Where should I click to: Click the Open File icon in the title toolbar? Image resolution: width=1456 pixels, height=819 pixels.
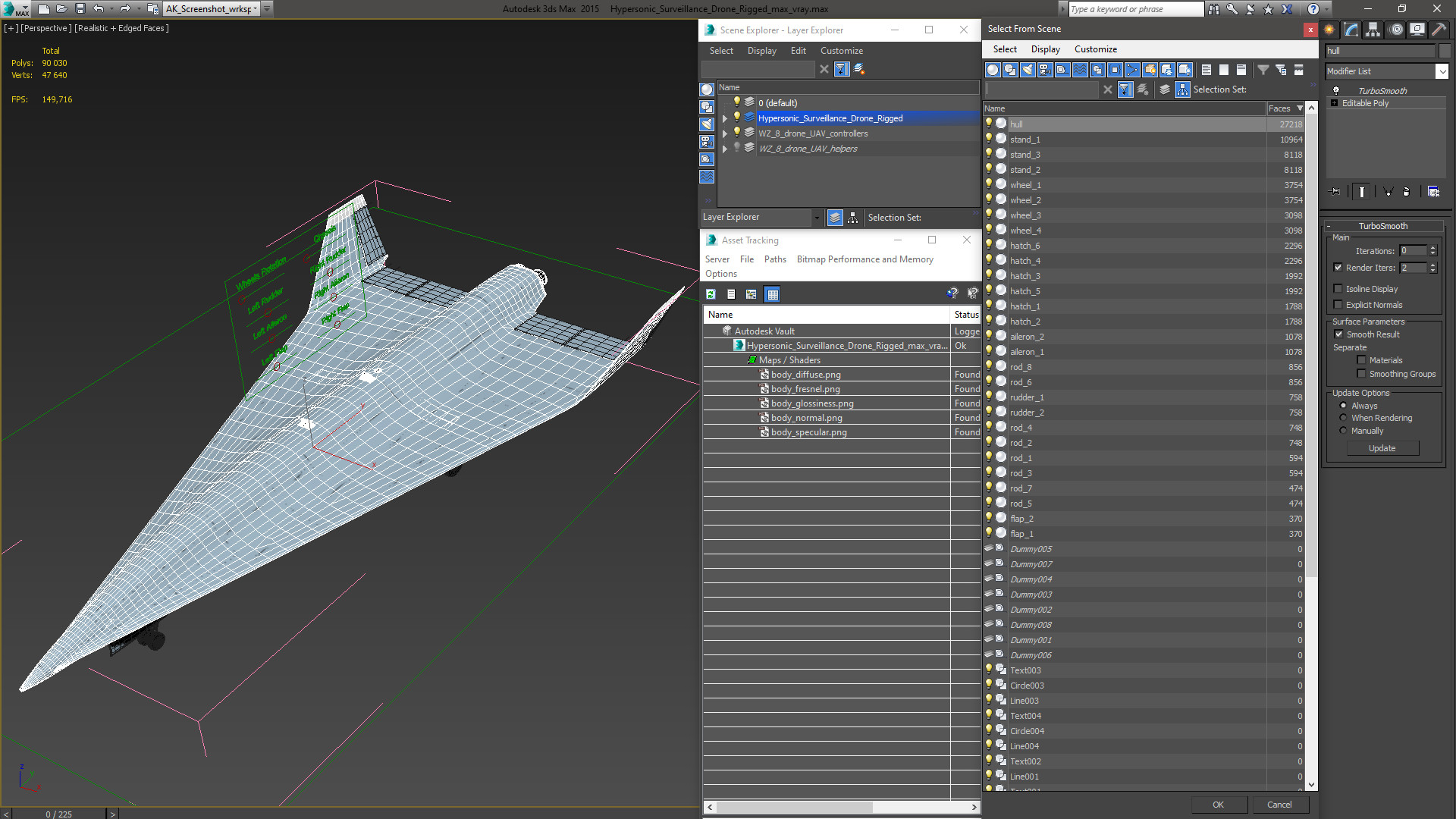click(x=61, y=9)
